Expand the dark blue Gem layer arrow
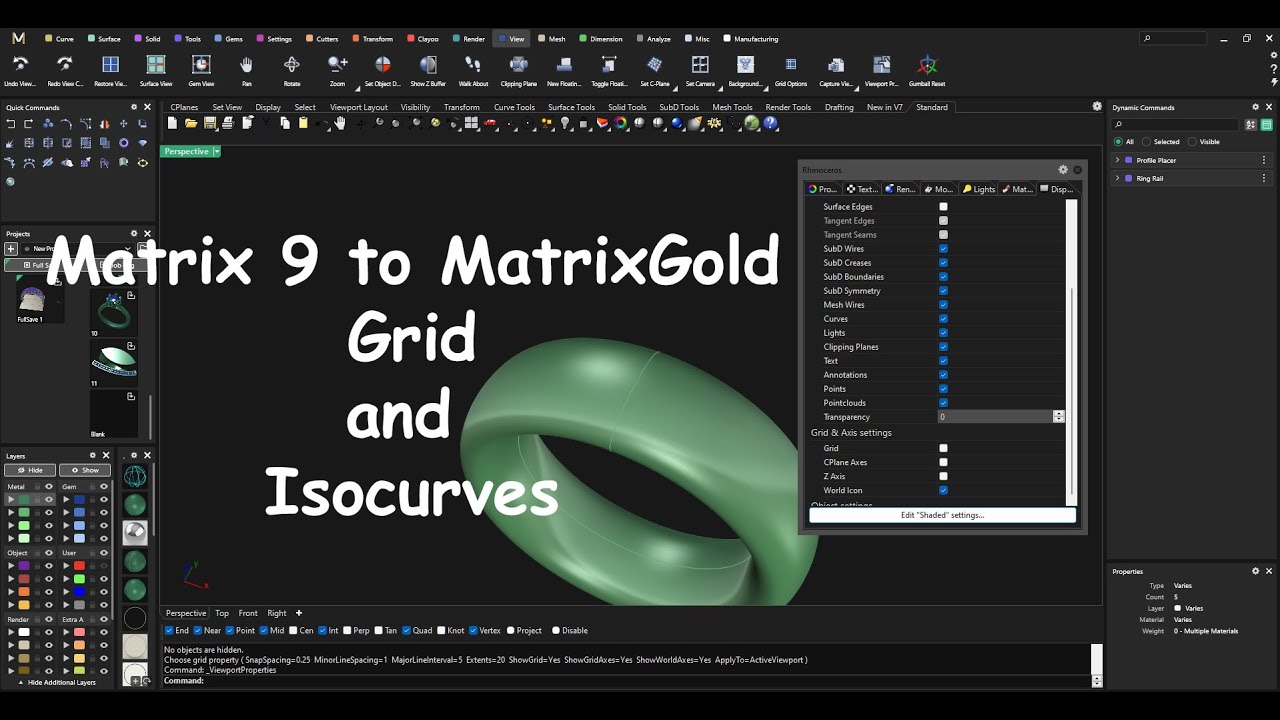 pyautogui.click(x=67, y=499)
